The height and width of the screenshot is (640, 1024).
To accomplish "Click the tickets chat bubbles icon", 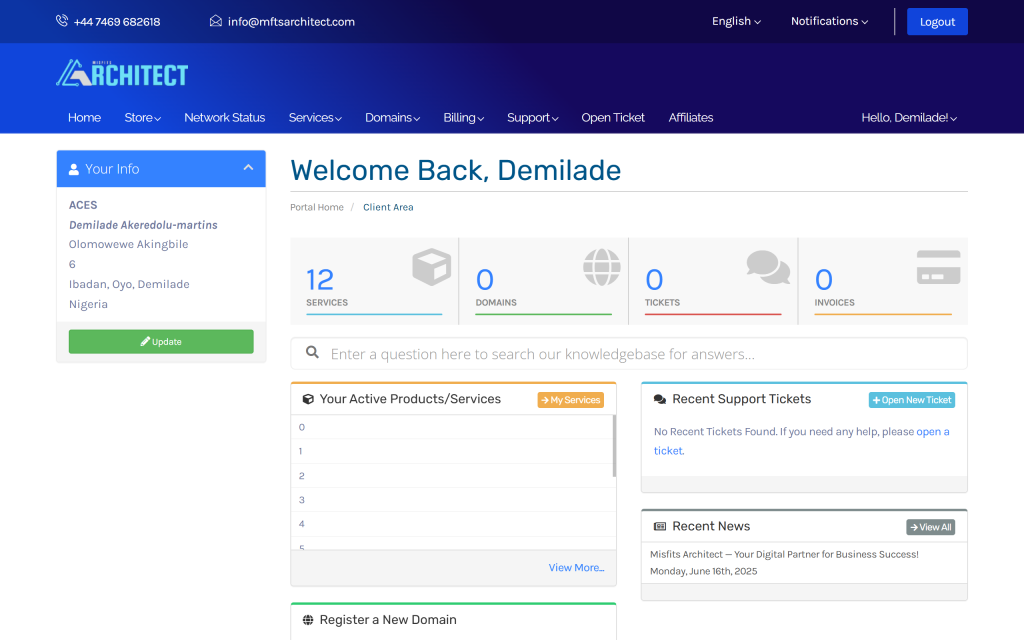I will (x=768, y=267).
